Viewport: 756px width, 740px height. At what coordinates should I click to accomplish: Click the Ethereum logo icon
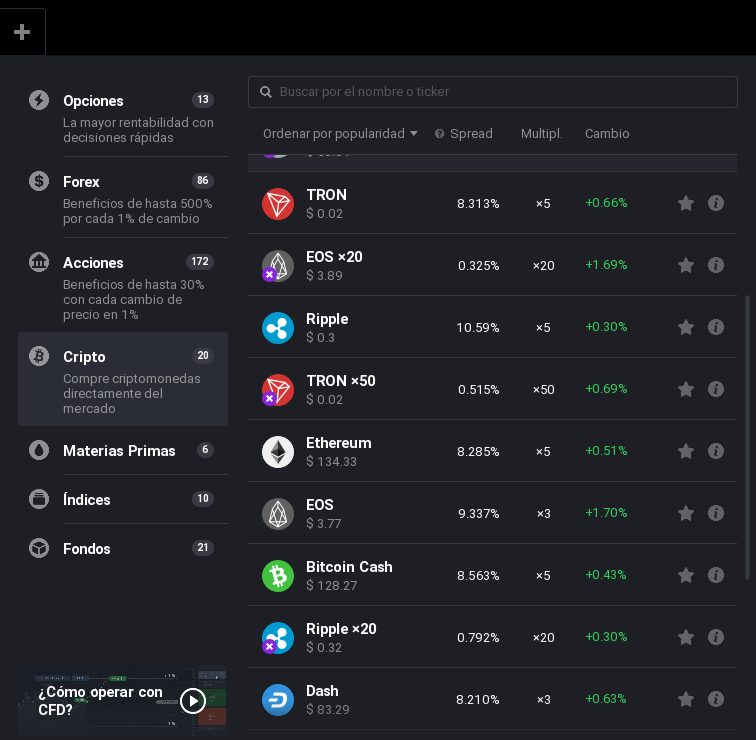(x=278, y=452)
